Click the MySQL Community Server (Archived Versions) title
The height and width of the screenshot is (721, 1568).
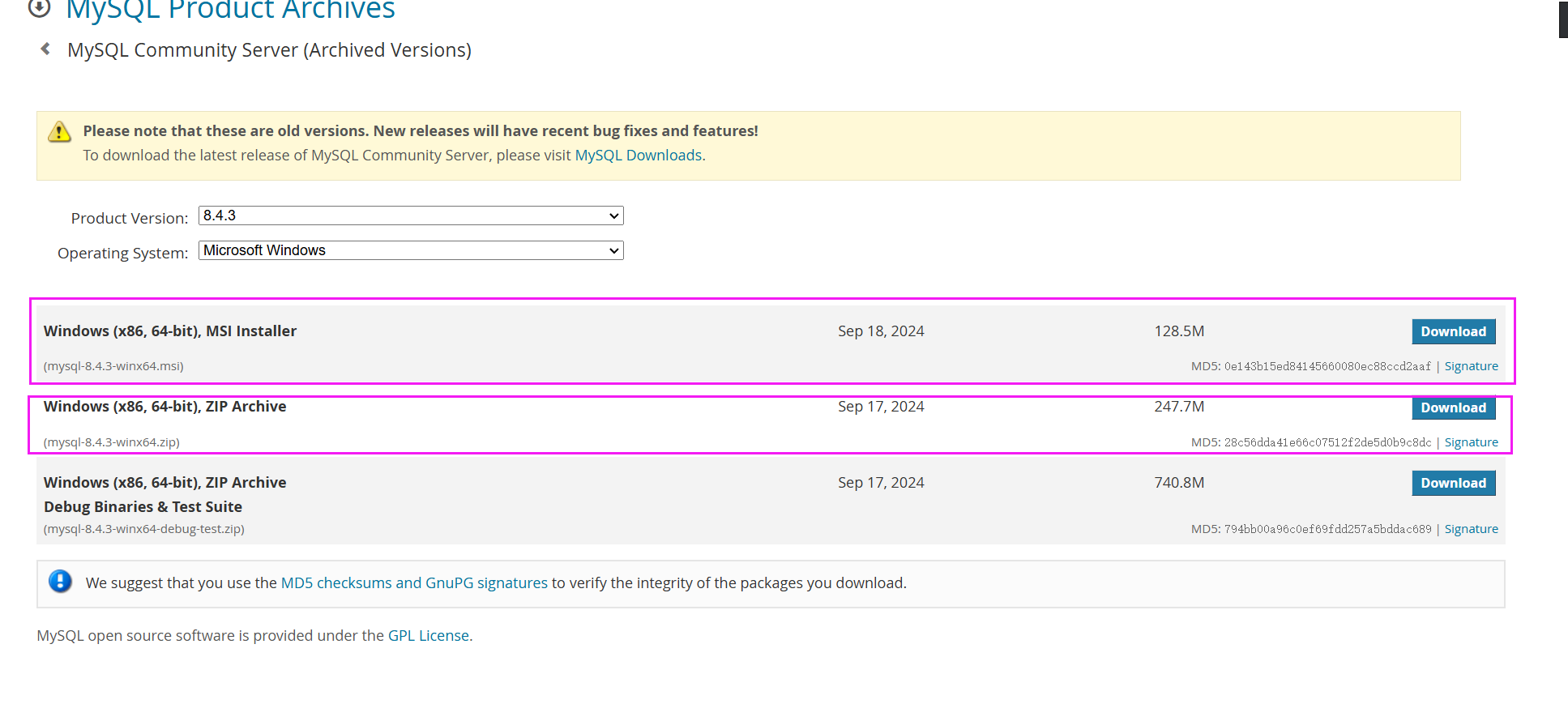pyautogui.click(x=269, y=50)
